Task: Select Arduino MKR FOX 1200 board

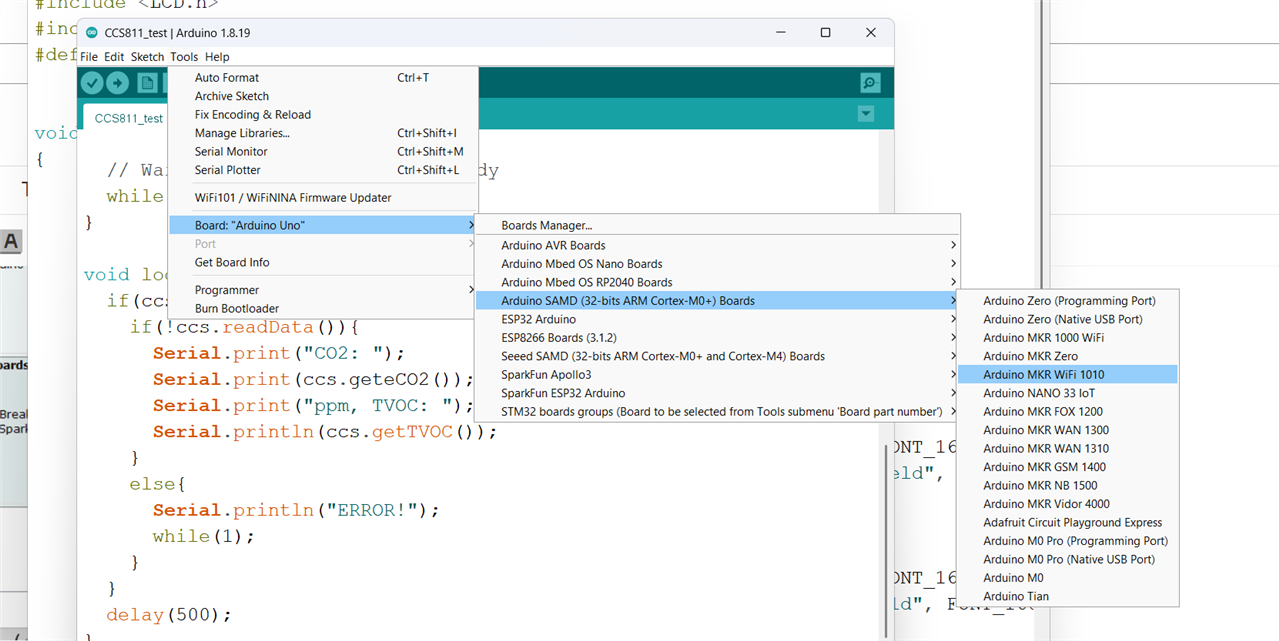Action: (x=1068, y=412)
